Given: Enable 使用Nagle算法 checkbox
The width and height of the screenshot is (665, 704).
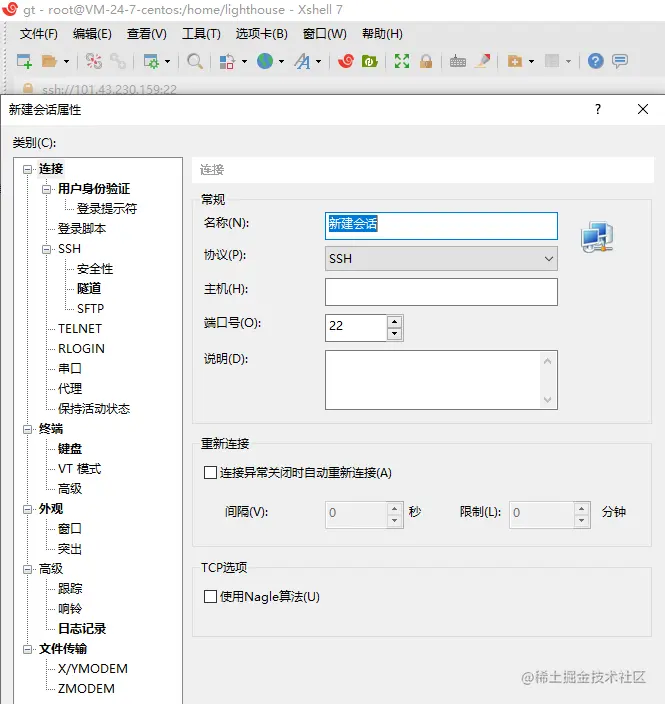Looking at the screenshot, I should coord(210,597).
